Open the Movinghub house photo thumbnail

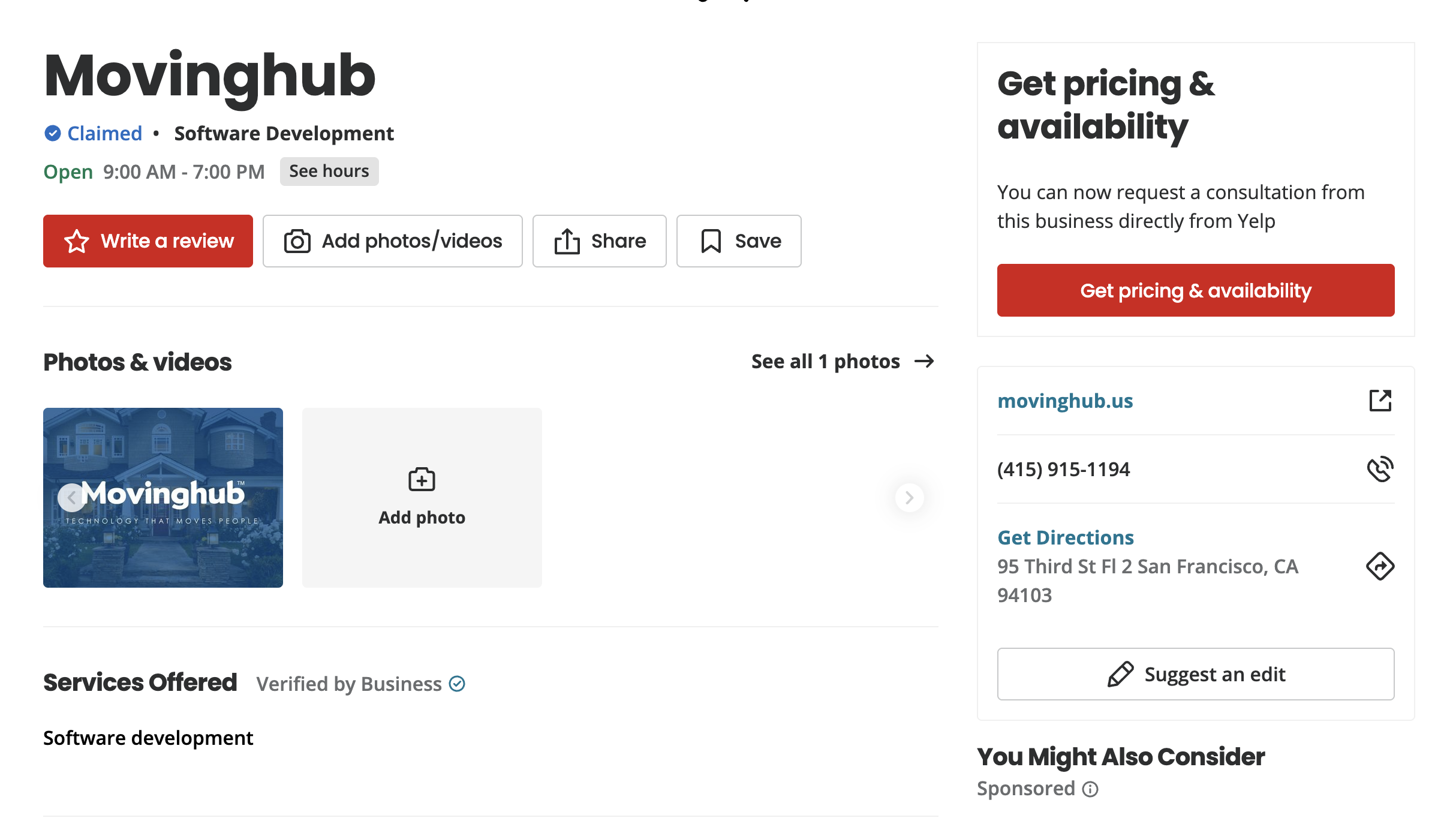point(163,498)
